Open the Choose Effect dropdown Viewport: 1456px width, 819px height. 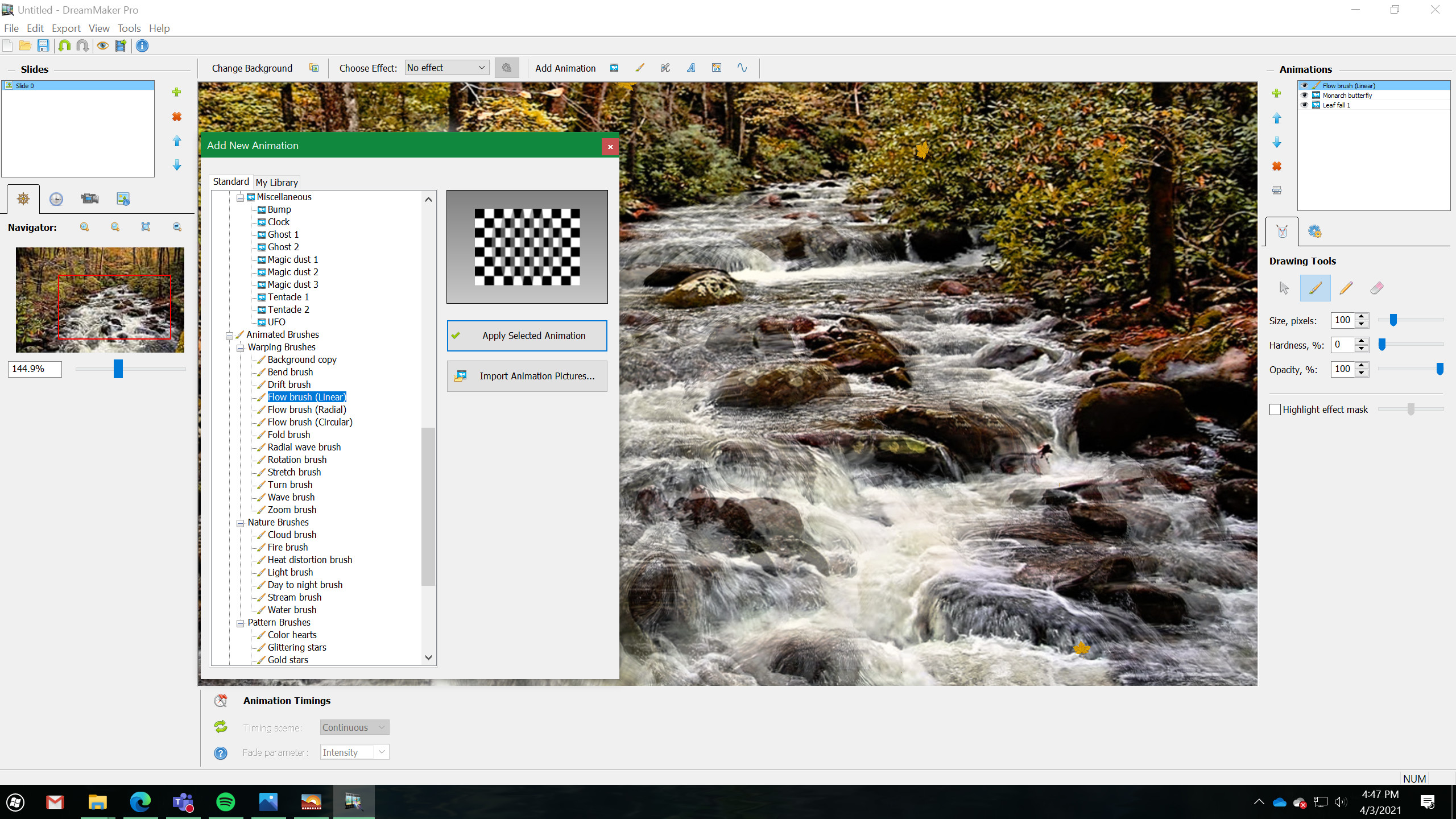(446, 67)
